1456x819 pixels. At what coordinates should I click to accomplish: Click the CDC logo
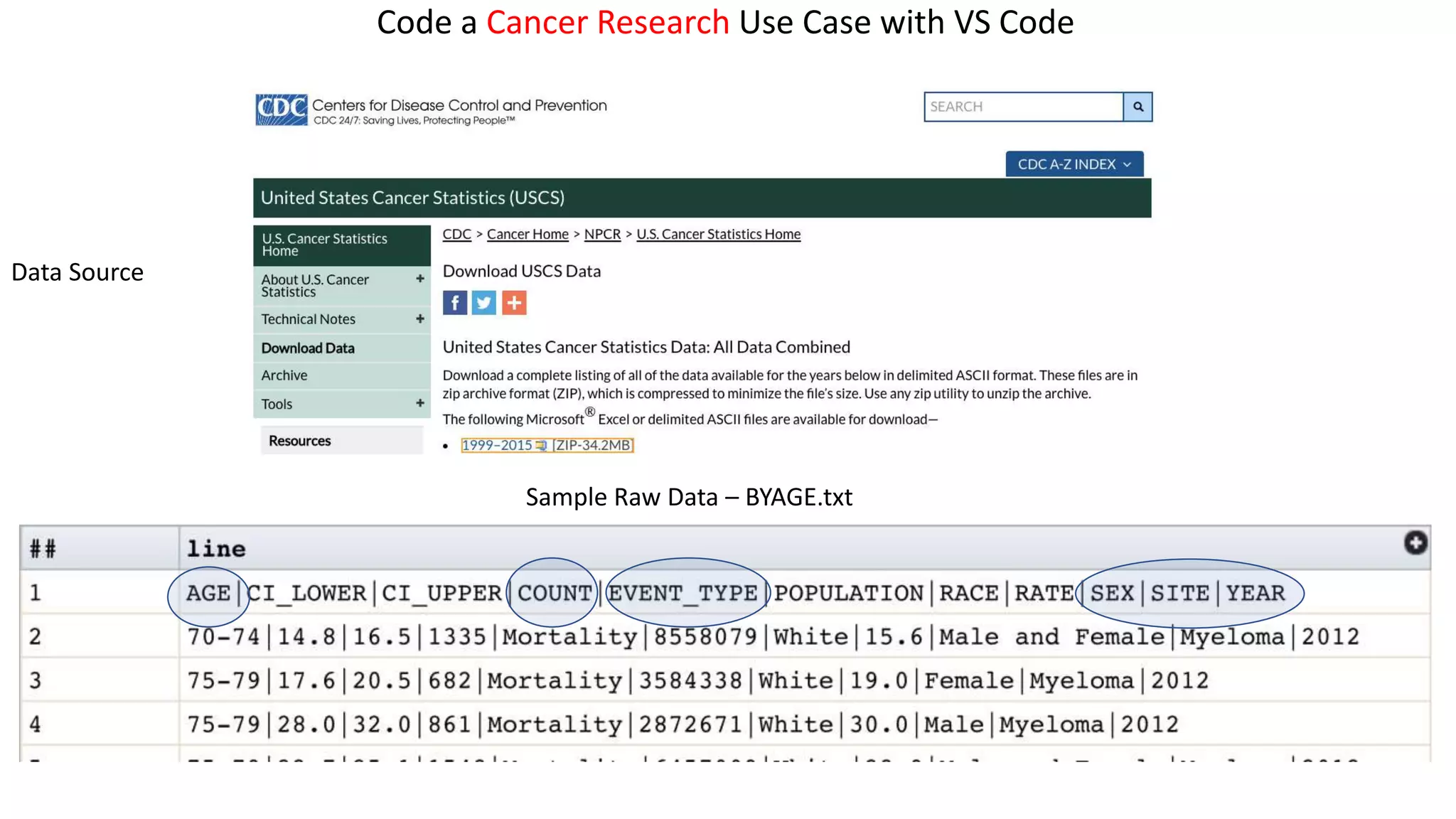282,109
